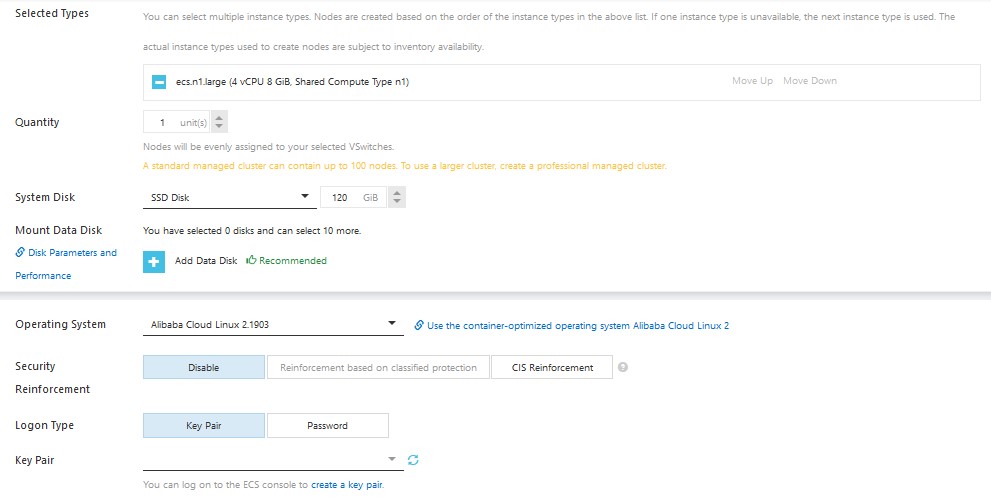Viewport: 991px width, 498px height.
Task: Open the Key Pair selection dropdown
Action: click(272, 460)
